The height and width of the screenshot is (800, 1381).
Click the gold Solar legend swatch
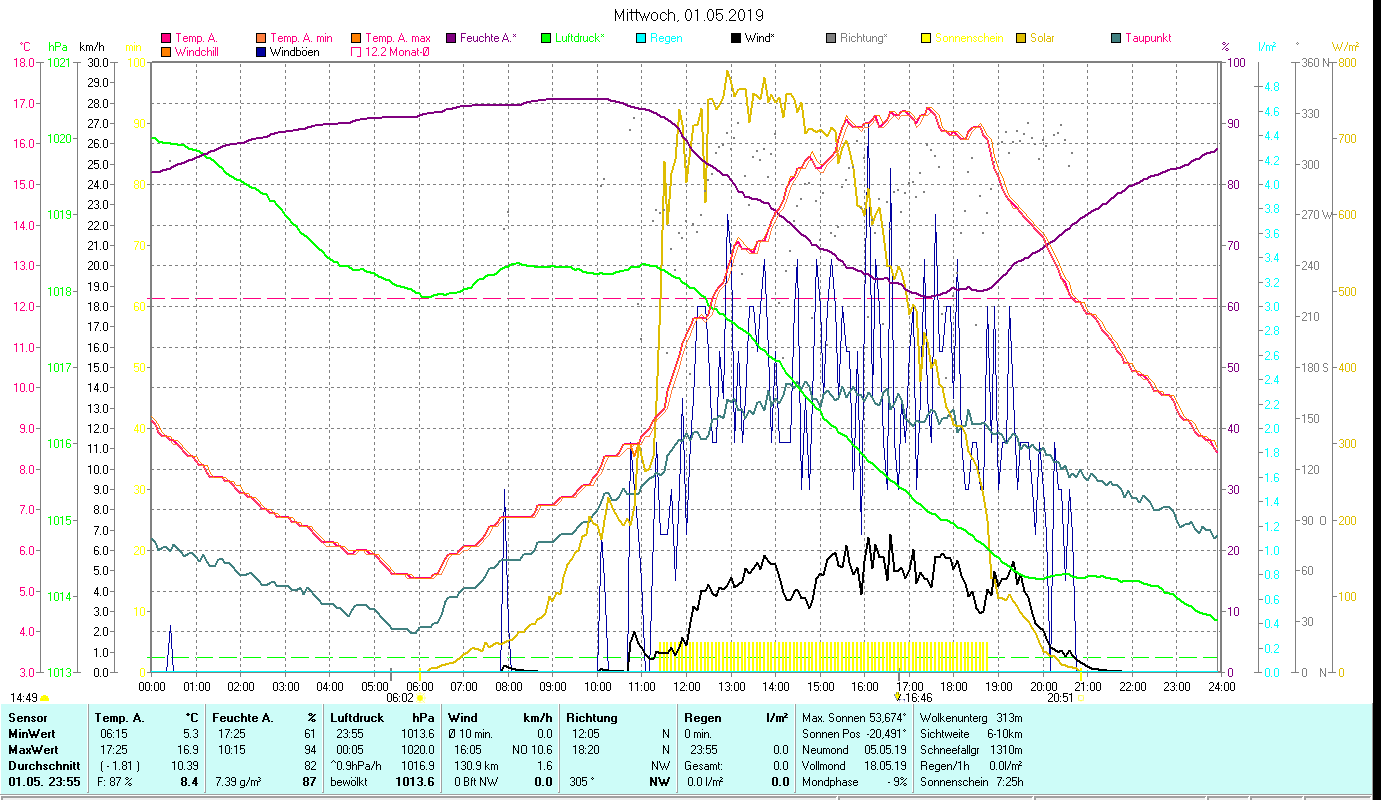pos(1020,39)
